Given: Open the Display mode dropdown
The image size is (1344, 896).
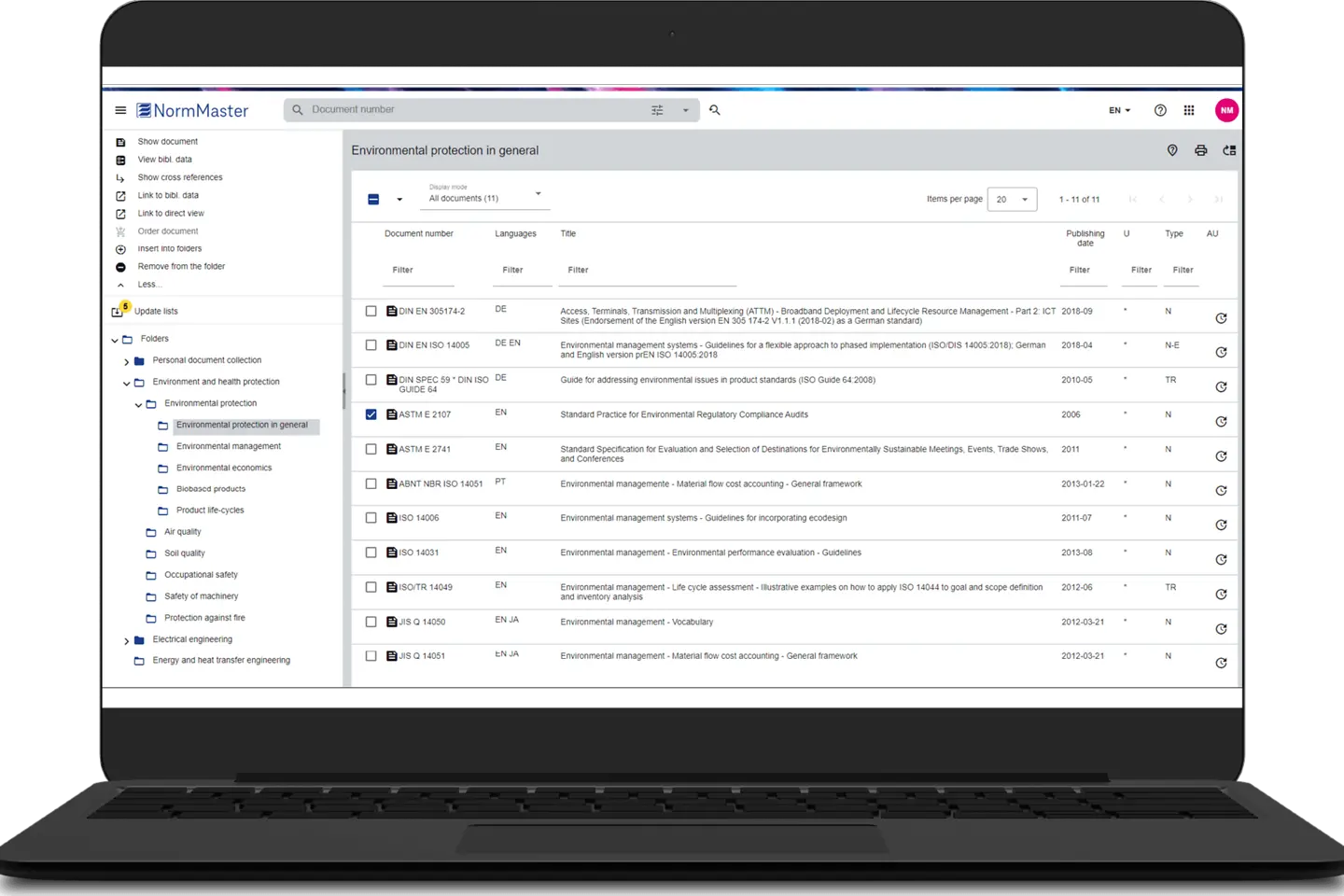Looking at the screenshot, I should 483,197.
